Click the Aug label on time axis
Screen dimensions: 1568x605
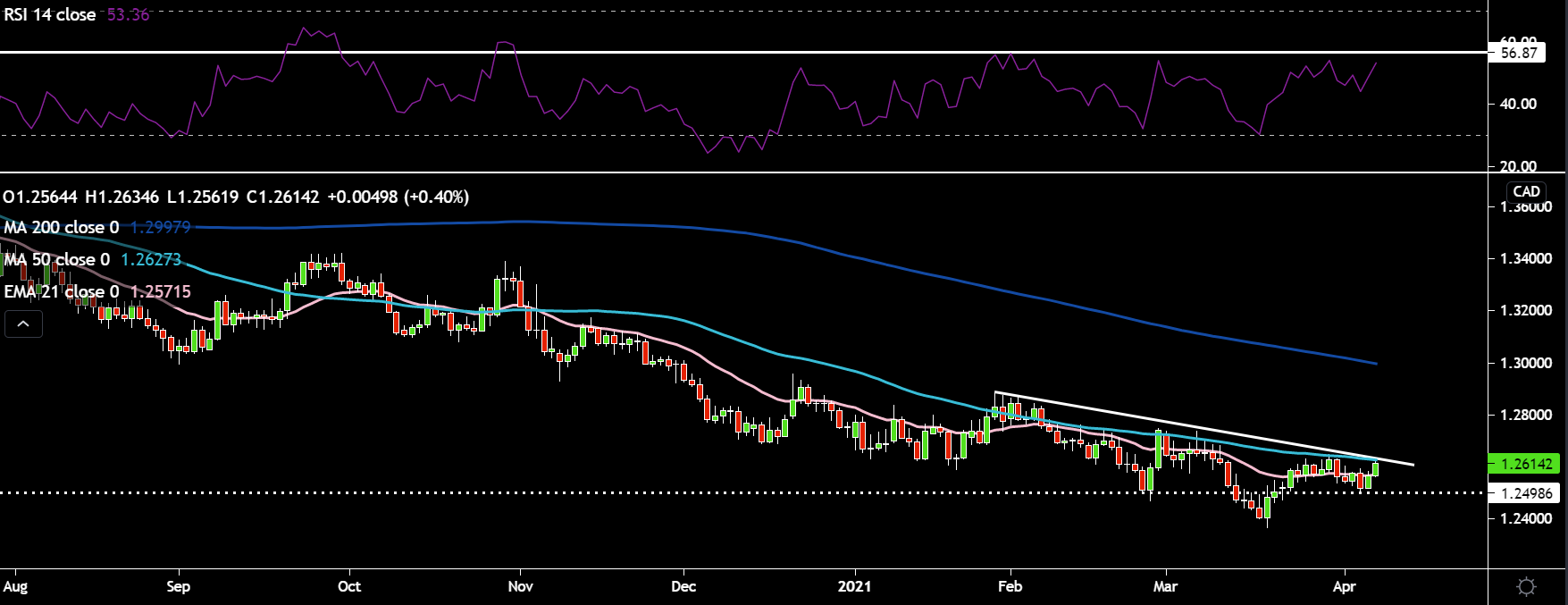tap(15, 587)
